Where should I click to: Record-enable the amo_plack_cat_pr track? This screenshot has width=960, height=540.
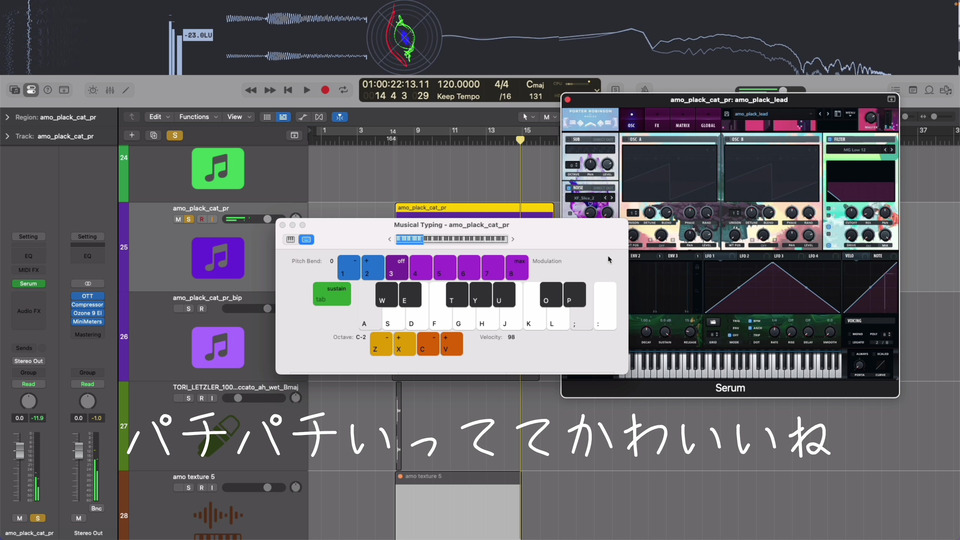tap(201, 219)
